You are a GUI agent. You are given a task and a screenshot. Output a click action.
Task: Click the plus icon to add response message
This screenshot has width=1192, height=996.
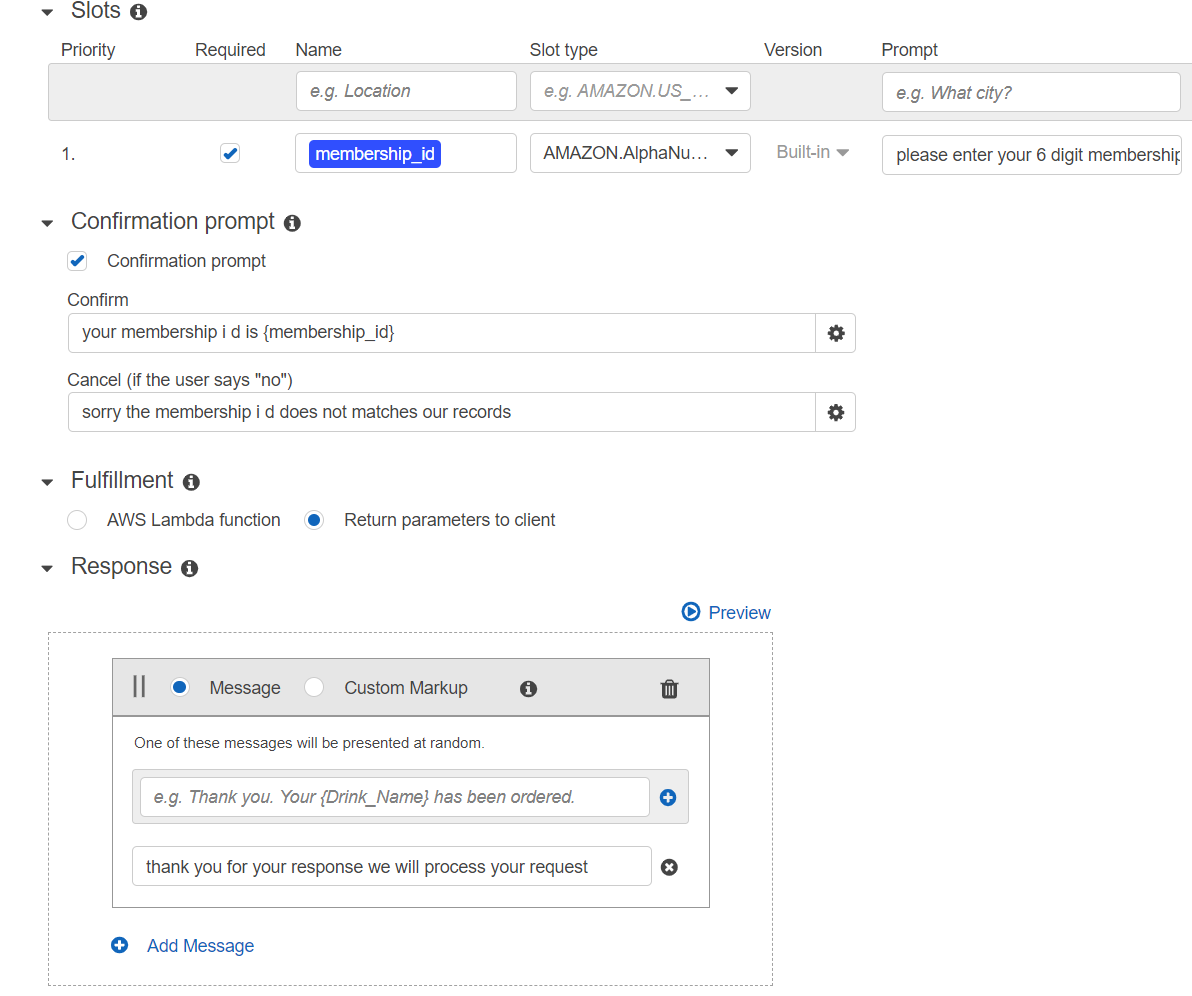pyautogui.click(x=669, y=798)
